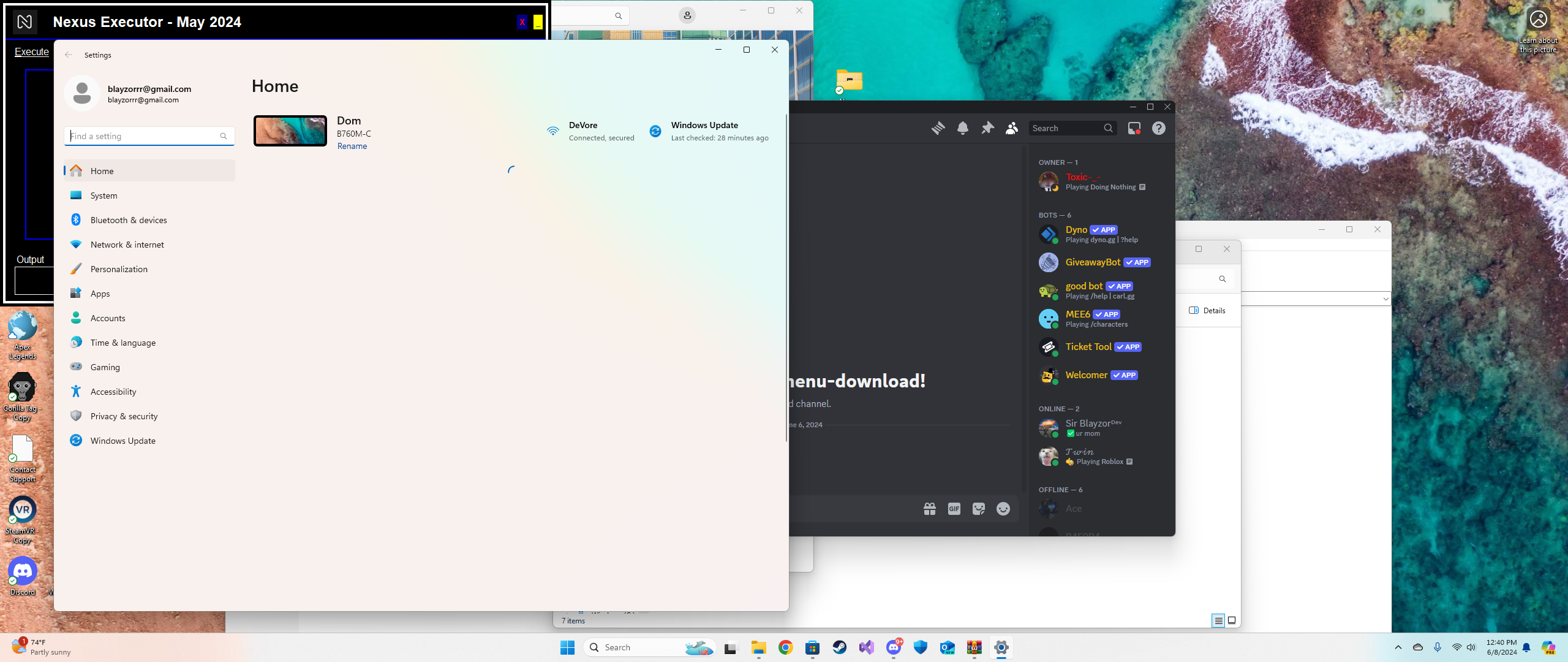The image size is (1568, 662).
Task: Select Personalization in Settings sidebar
Action: (x=119, y=269)
